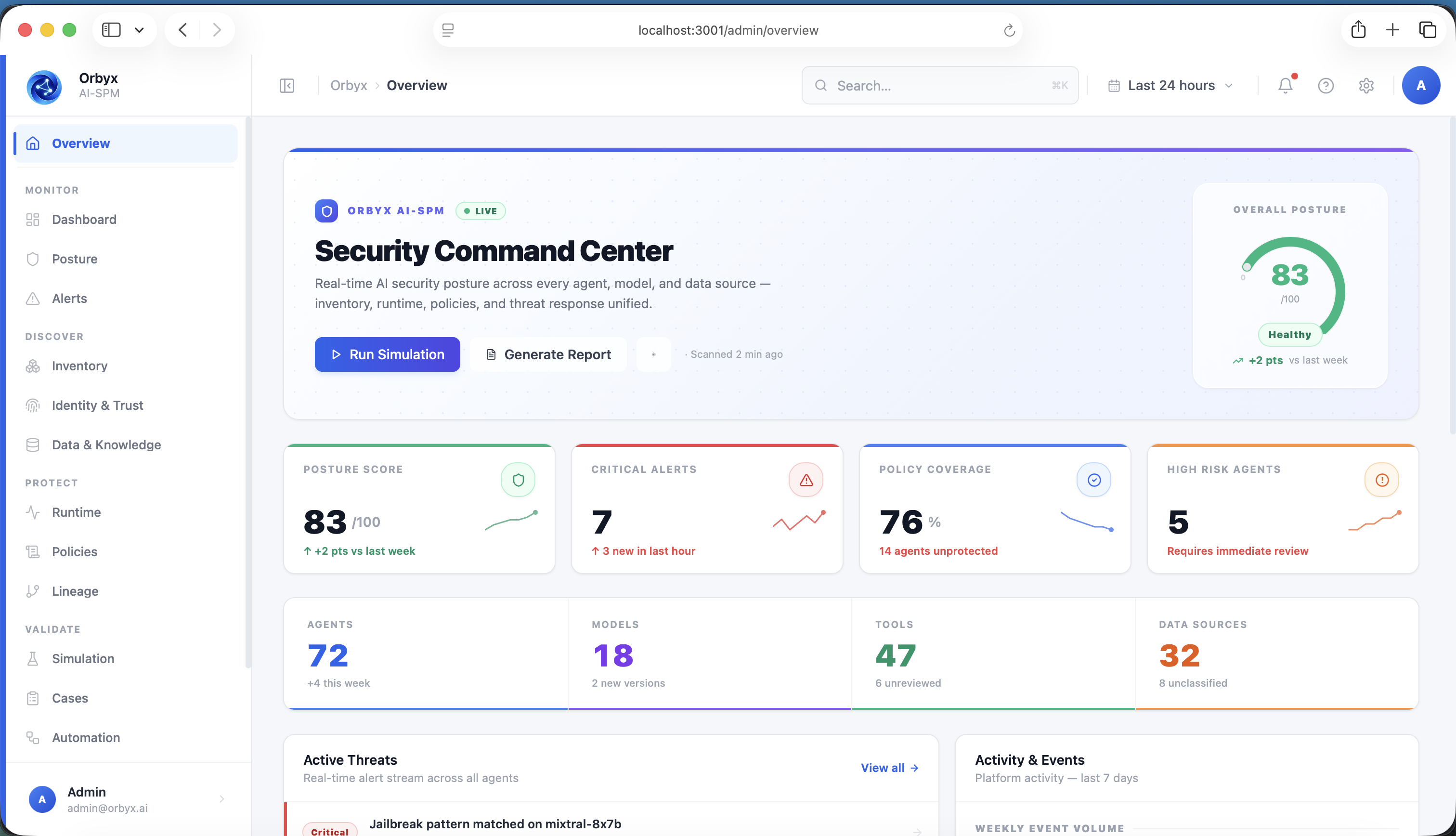The width and height of the screenshot is (1456, 836).
Task: Click the Generate Report button
Action: click(x=548, y=354)
